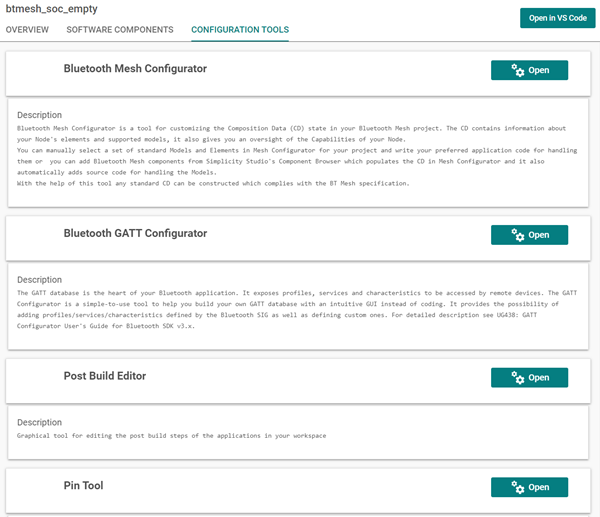Select the Configuration Tools tab

[x=240, y=30]
